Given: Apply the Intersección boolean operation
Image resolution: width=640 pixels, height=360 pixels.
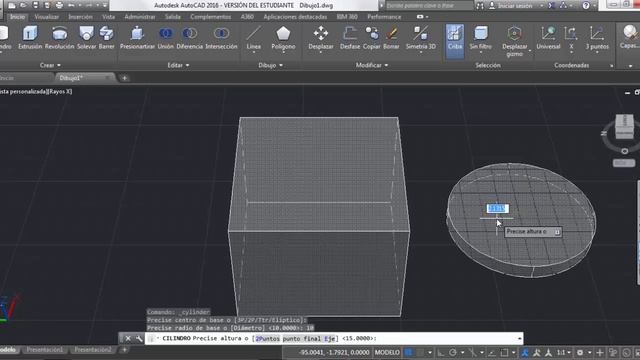Looking at the screenshot, I should click(221, 38).
